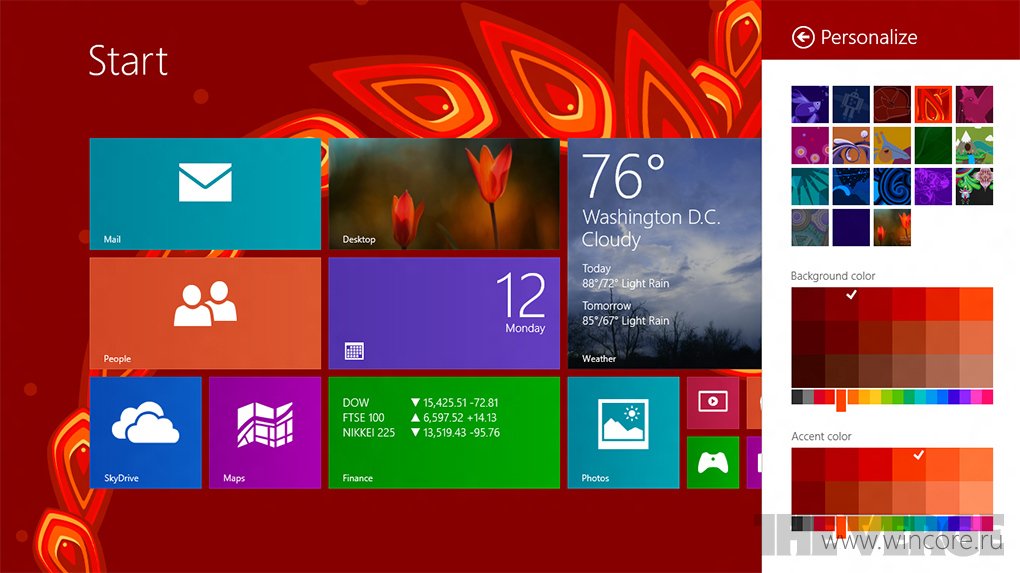The height and width of the screenshot is (573, 1020).
Task: Launch the Games tile with Xbox controller
Action: click(x=713, y=462)
